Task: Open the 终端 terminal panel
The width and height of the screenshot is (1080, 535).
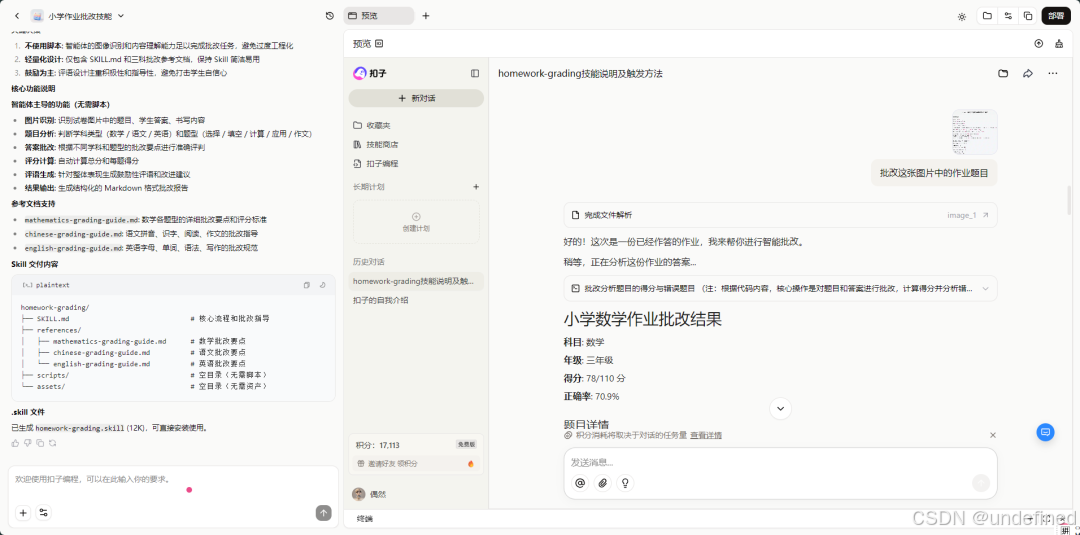Action: coord(365,518)
